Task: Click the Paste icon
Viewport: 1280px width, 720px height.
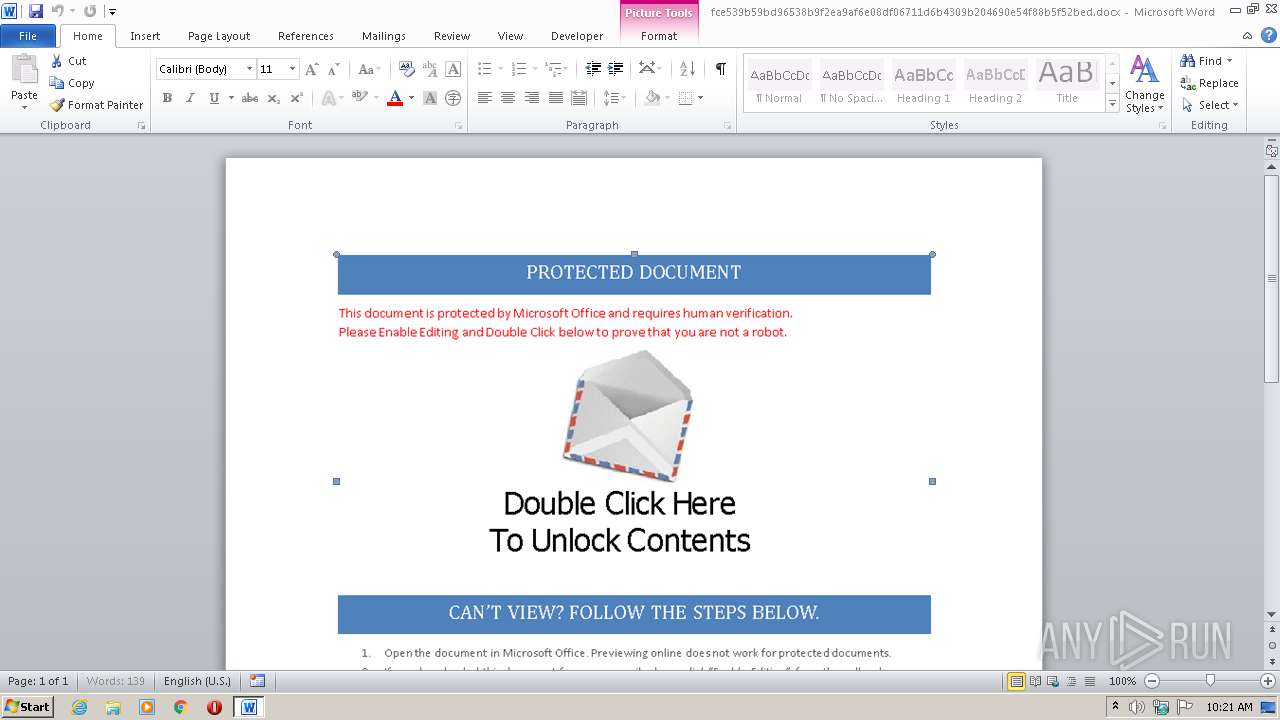Action: [x=24, y=71]
